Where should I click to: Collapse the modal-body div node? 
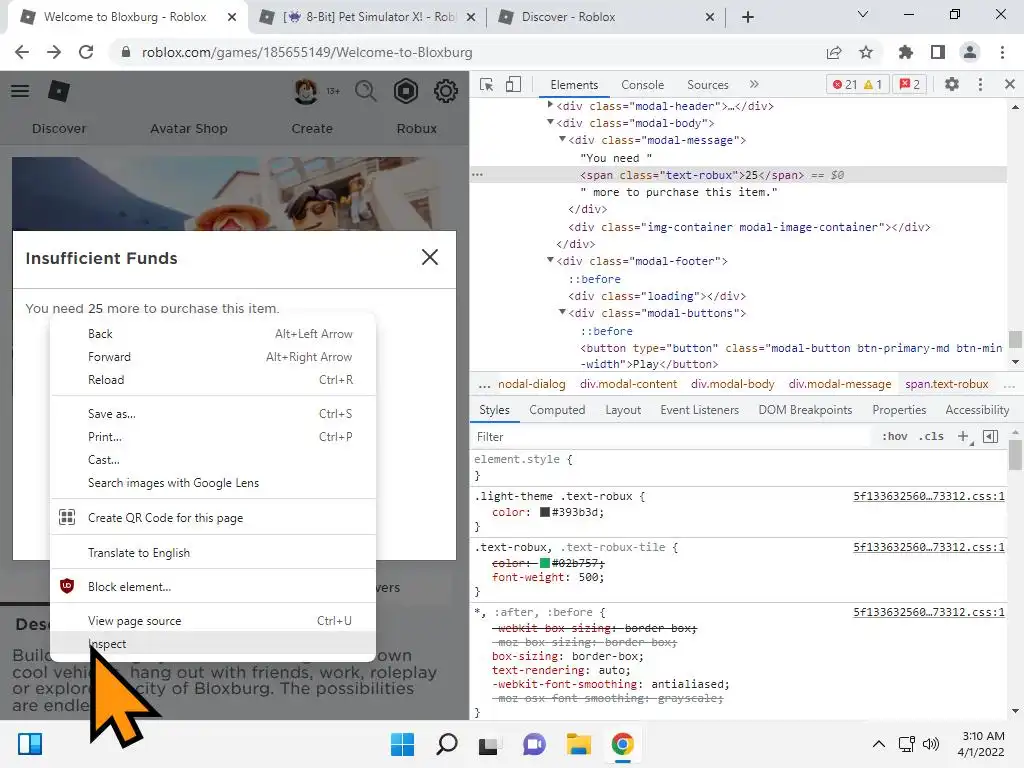550,122
